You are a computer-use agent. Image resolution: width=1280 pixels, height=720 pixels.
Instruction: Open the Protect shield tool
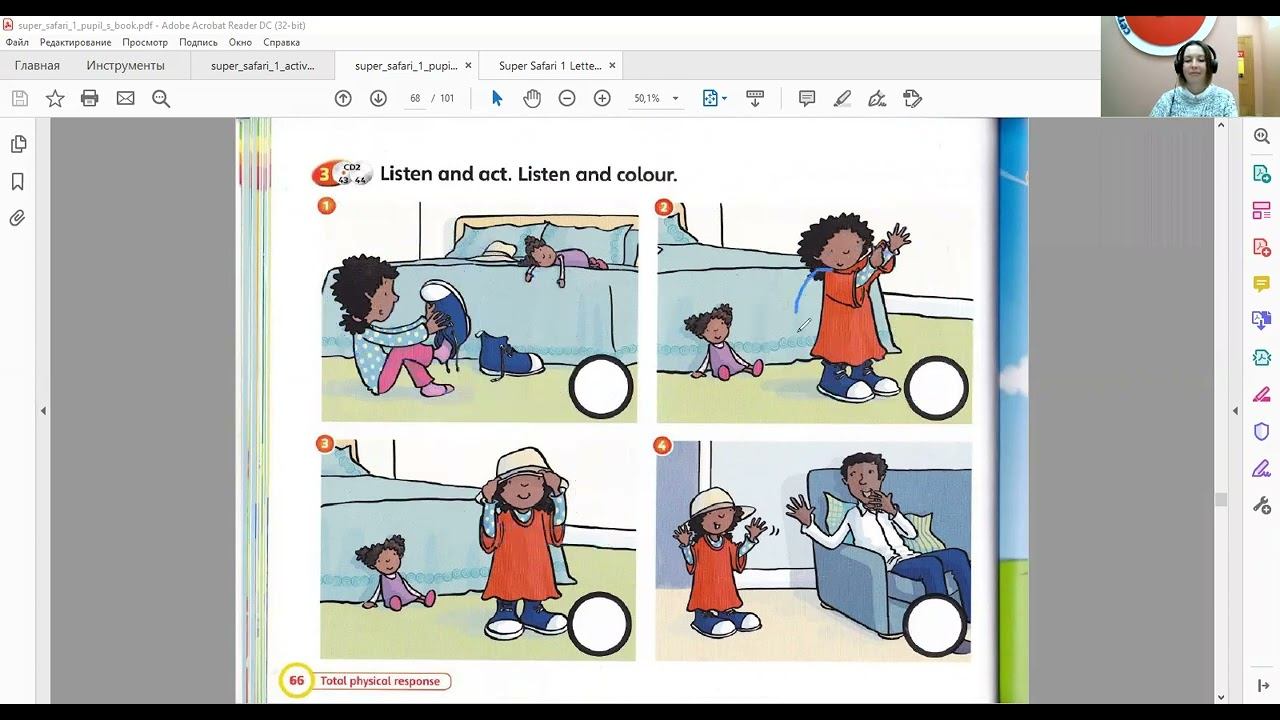1262,431
